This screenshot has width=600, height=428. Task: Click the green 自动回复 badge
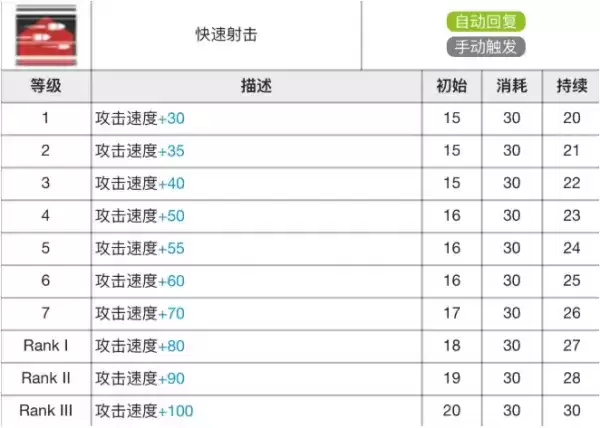point(487,21)
